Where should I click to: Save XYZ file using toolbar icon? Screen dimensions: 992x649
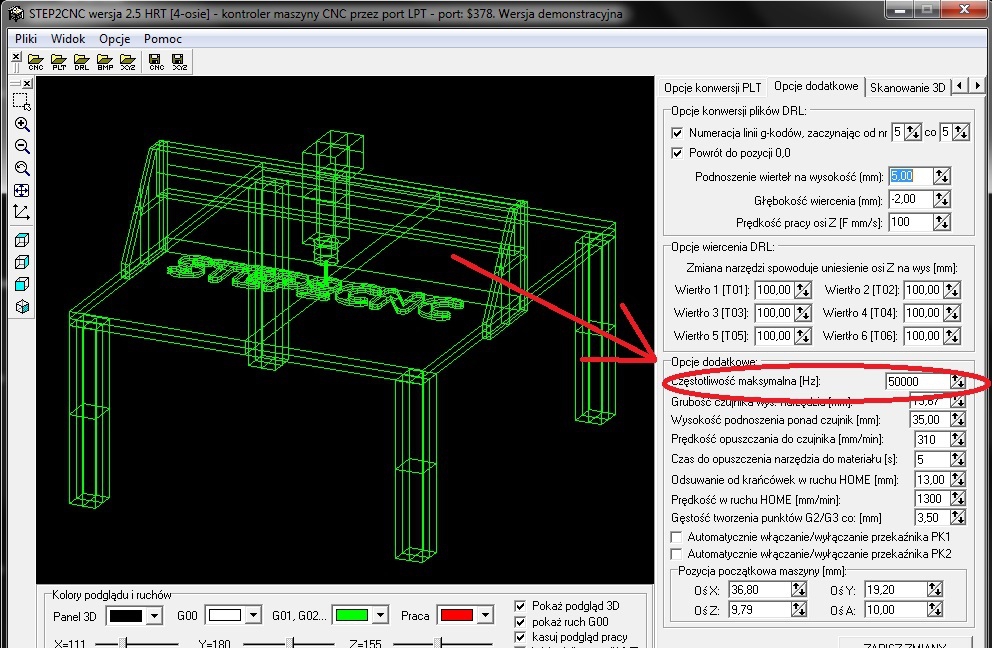pyautogui.click(x=180, y=62)
